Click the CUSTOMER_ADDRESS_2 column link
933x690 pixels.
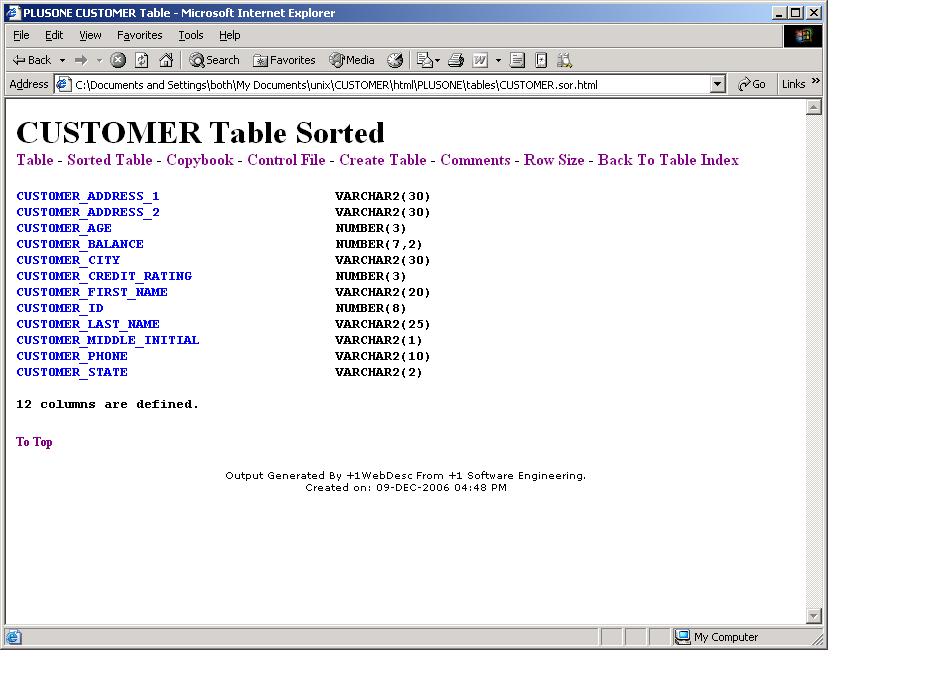coord(87,212)
